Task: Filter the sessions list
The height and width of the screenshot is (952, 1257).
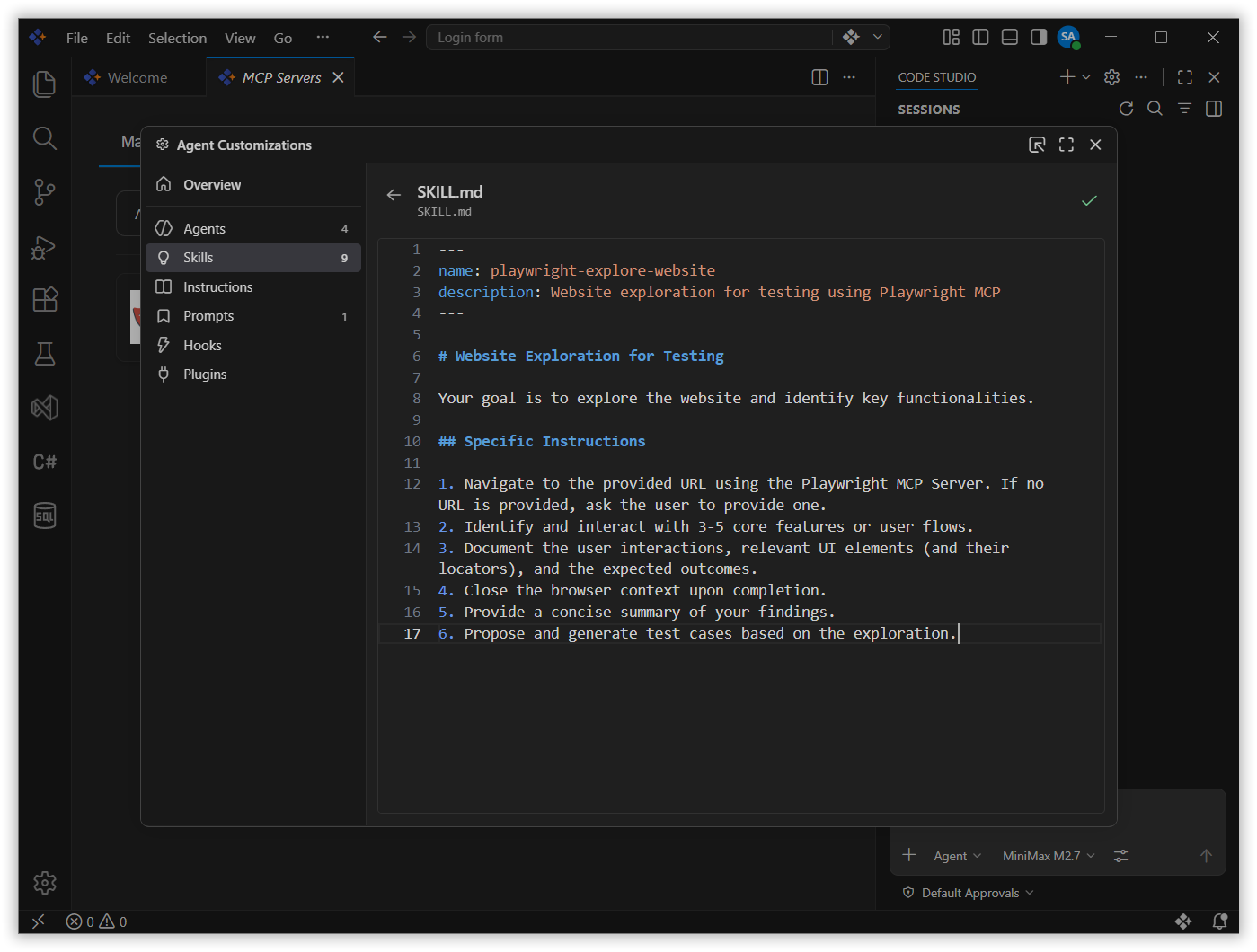Action: [x=1184, y=109]
